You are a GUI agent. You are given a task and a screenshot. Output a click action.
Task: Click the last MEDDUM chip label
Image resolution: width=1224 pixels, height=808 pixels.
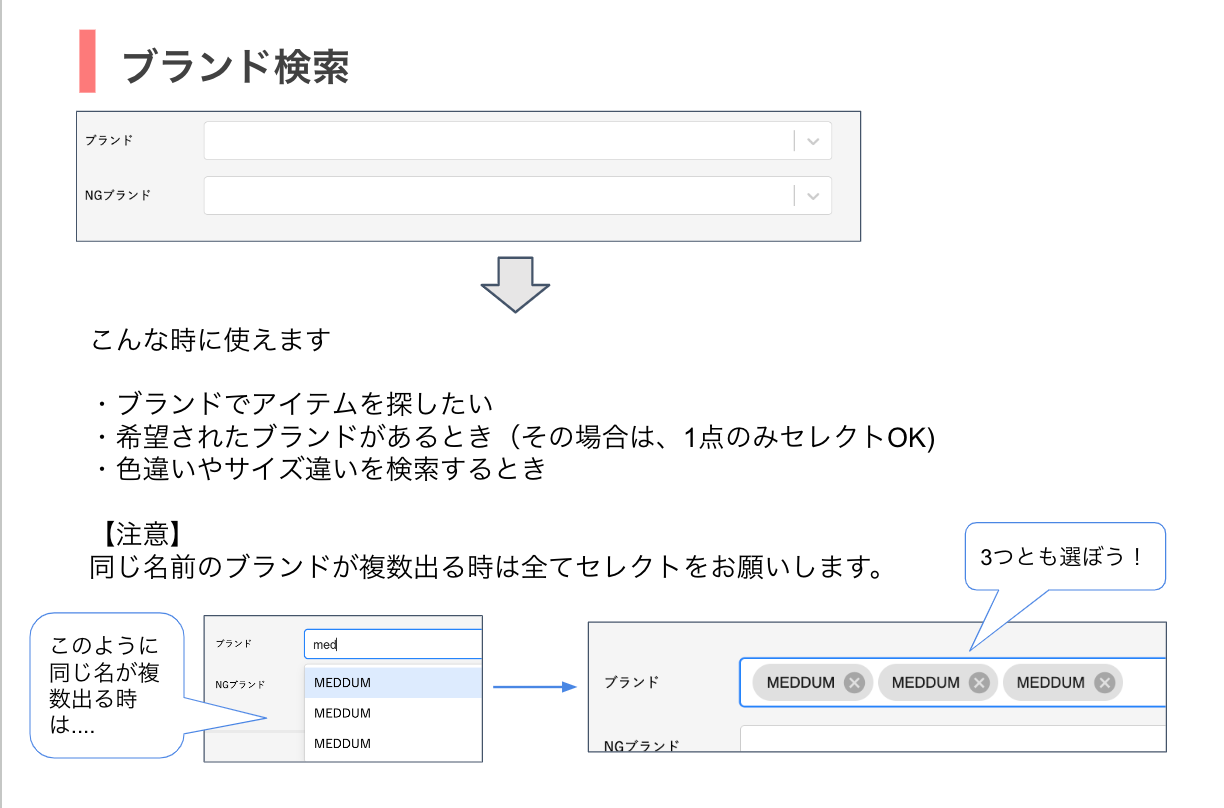point(1050,683)
